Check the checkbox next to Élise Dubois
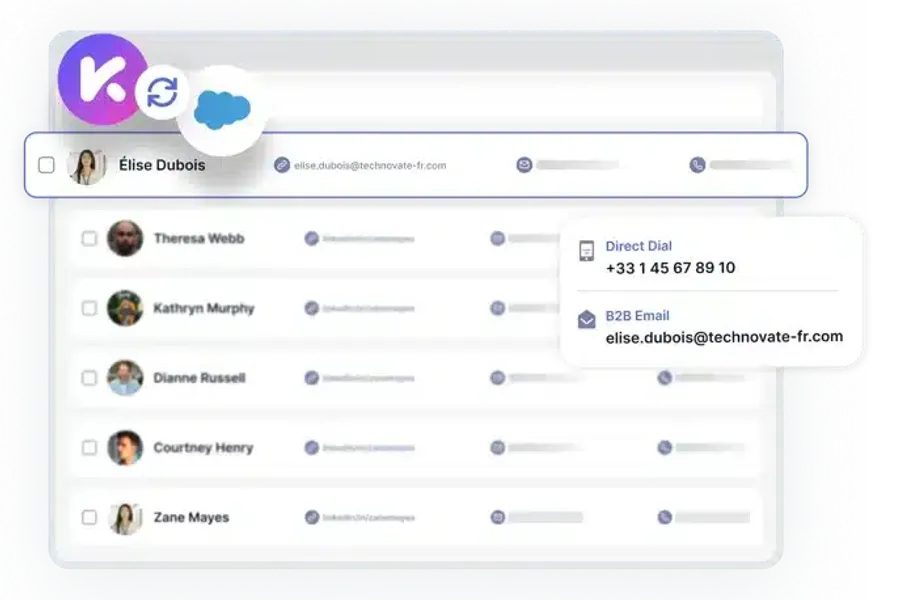Screen dimensions: 900x600 click(46, 166)
